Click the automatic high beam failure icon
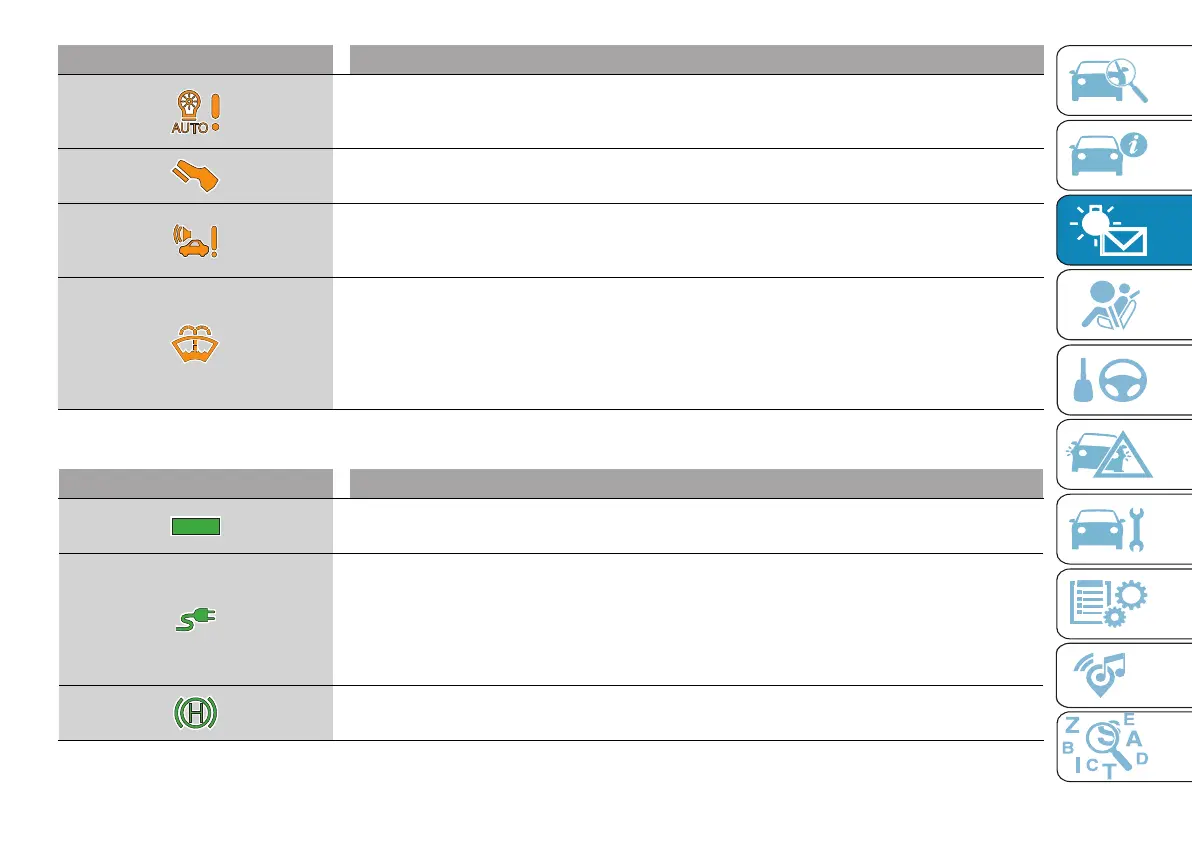Screen dimensions: 1192x842 click(x=194, y=113)
